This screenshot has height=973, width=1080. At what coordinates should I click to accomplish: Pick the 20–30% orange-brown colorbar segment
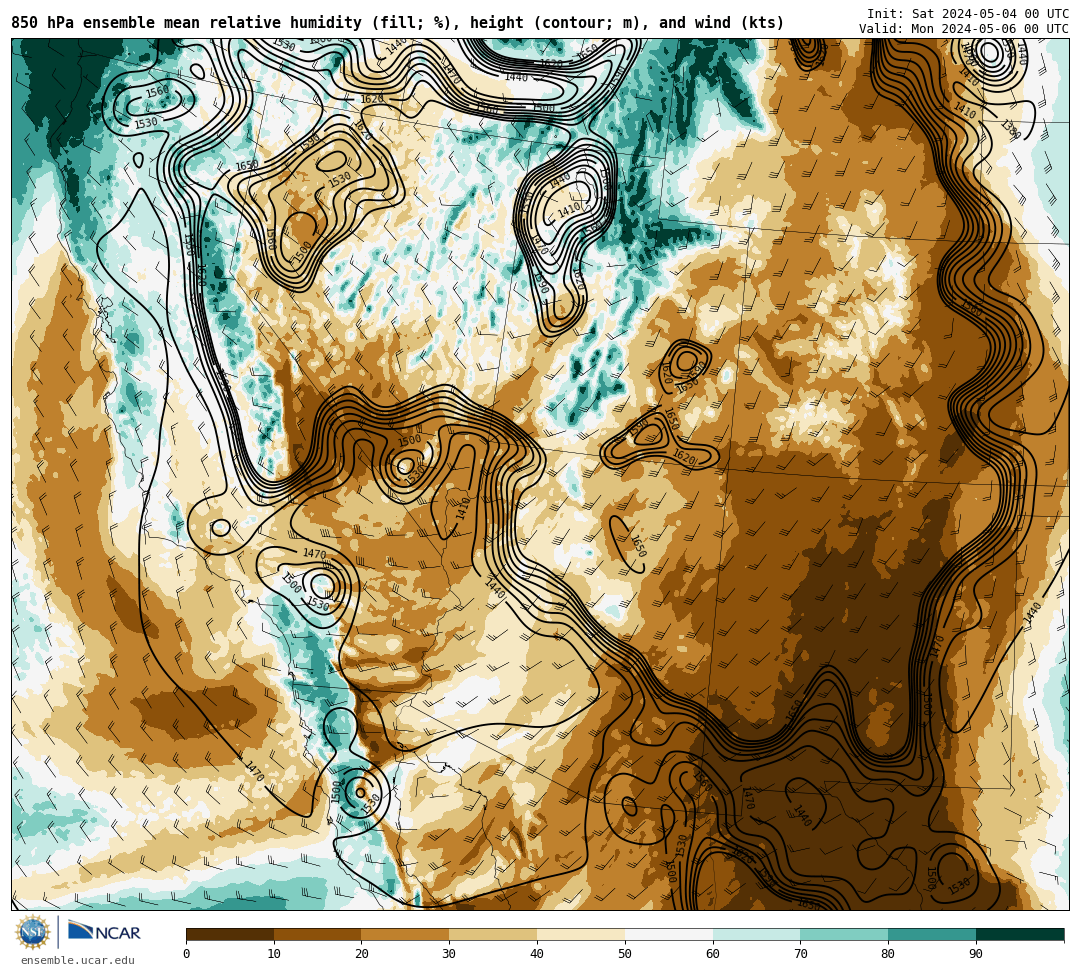pos(406,934)
